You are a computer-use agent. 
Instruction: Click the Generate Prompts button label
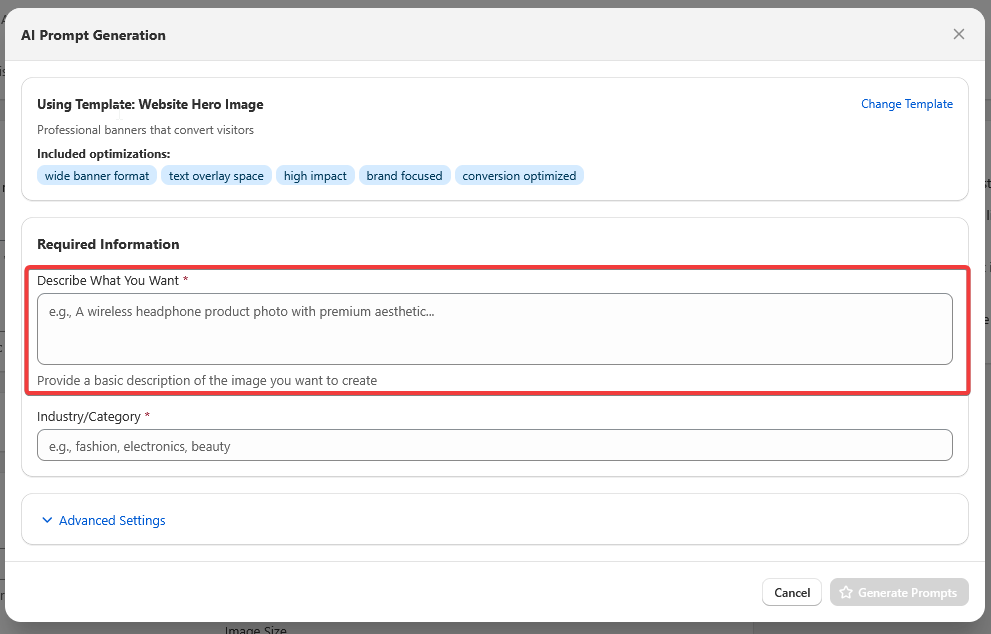pyautogui.click(x=907, y=593)
